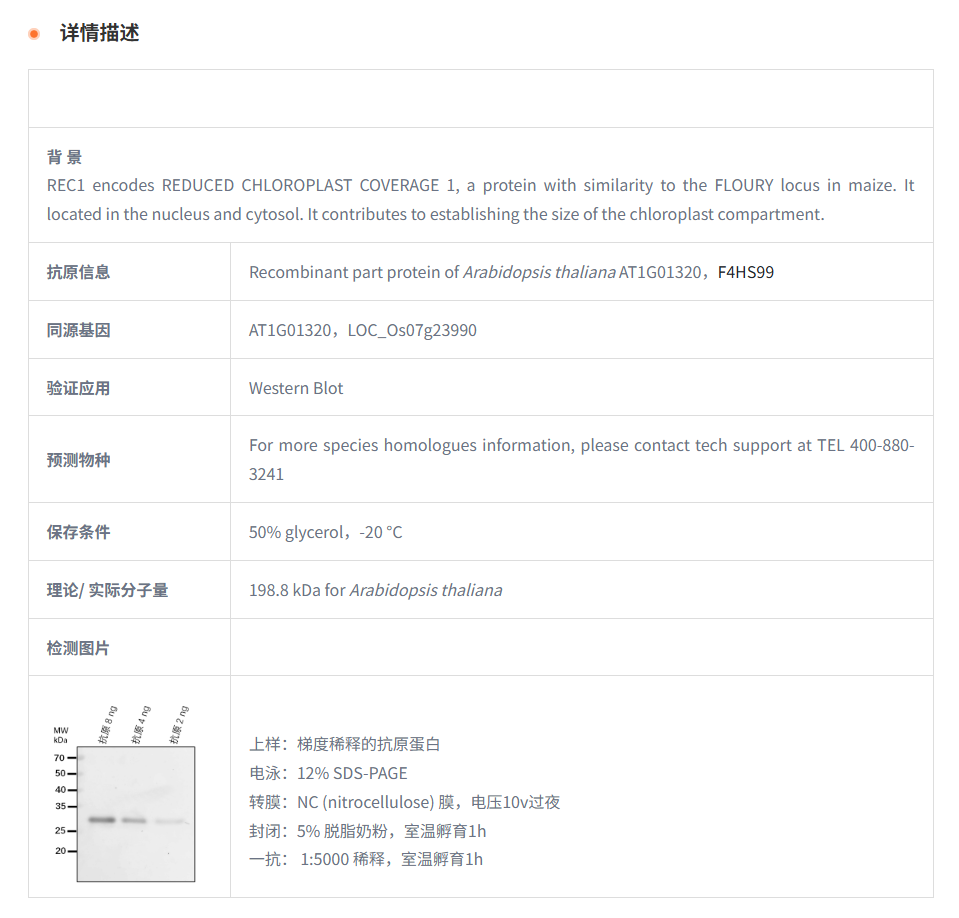Image resolution: width=959 pixels, height=918 pixels.
Task: Click the 70 kDa marker label
Action: coord(59,758)
